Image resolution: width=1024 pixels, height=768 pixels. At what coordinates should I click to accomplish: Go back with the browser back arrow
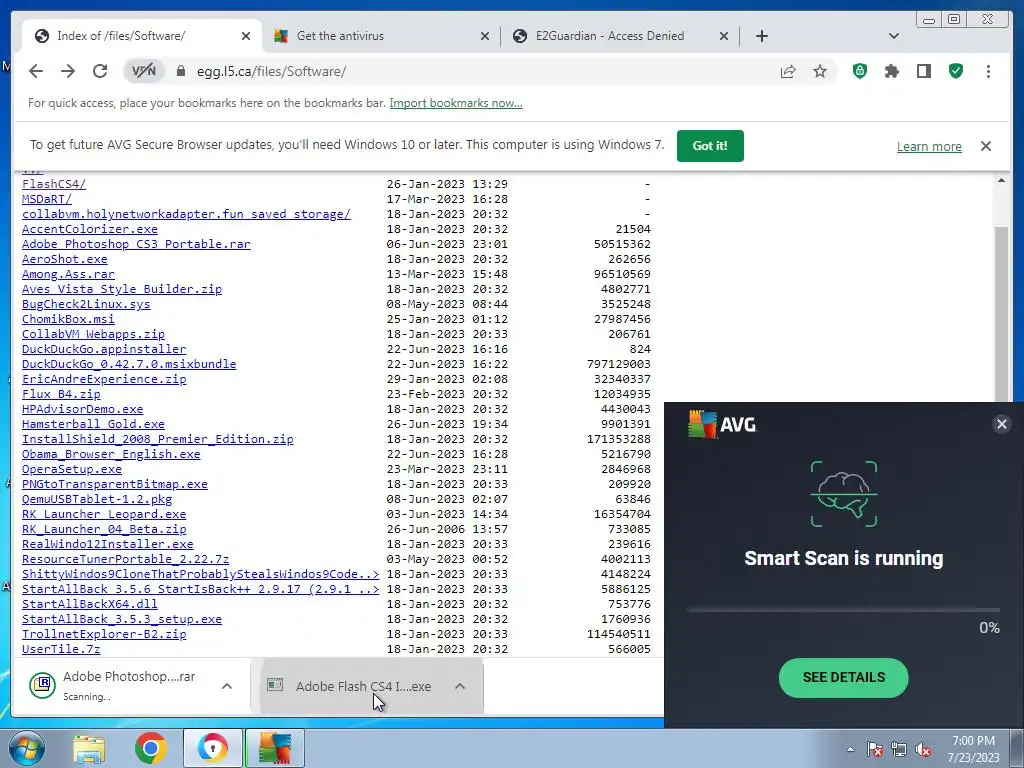point(36,71)
